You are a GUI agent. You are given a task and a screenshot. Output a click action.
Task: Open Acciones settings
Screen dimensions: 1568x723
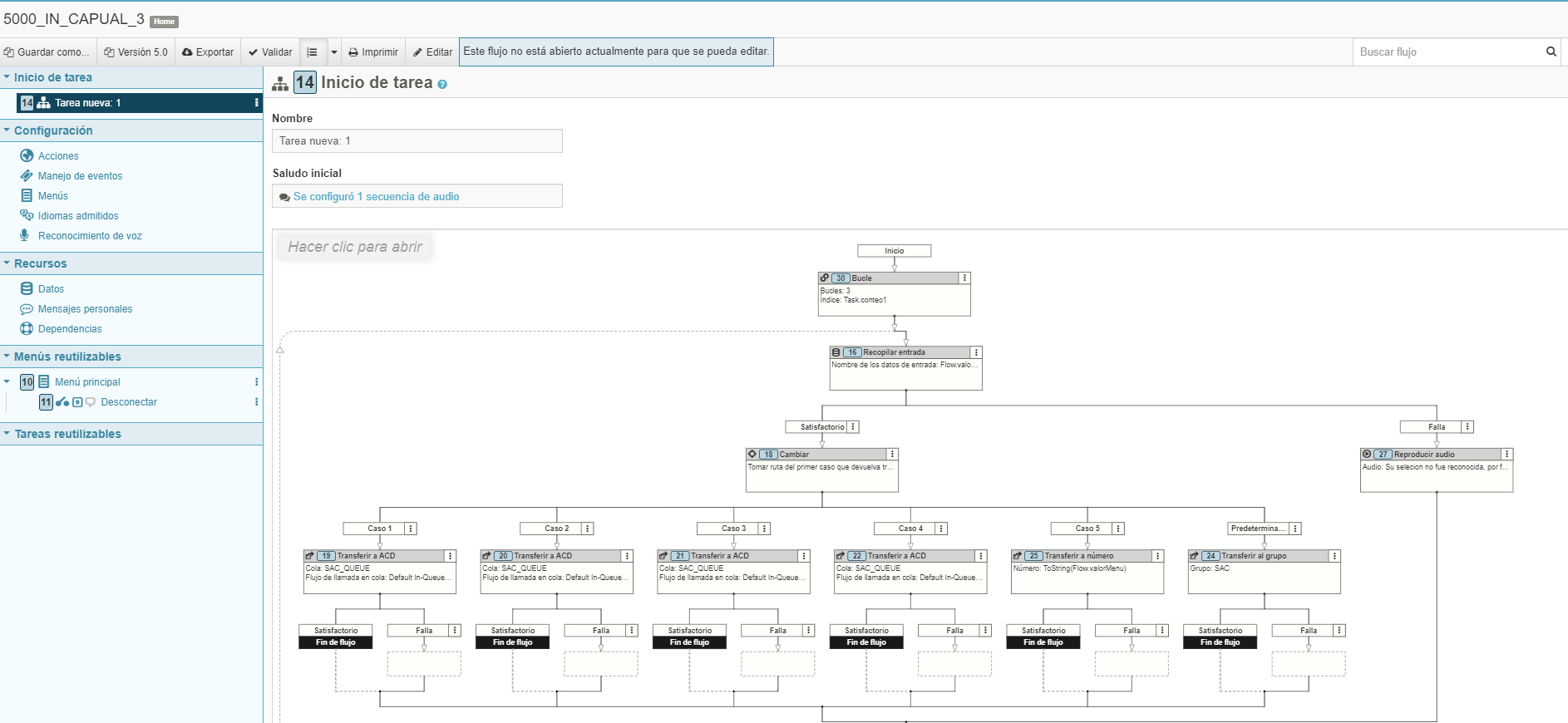click(58, 156)
